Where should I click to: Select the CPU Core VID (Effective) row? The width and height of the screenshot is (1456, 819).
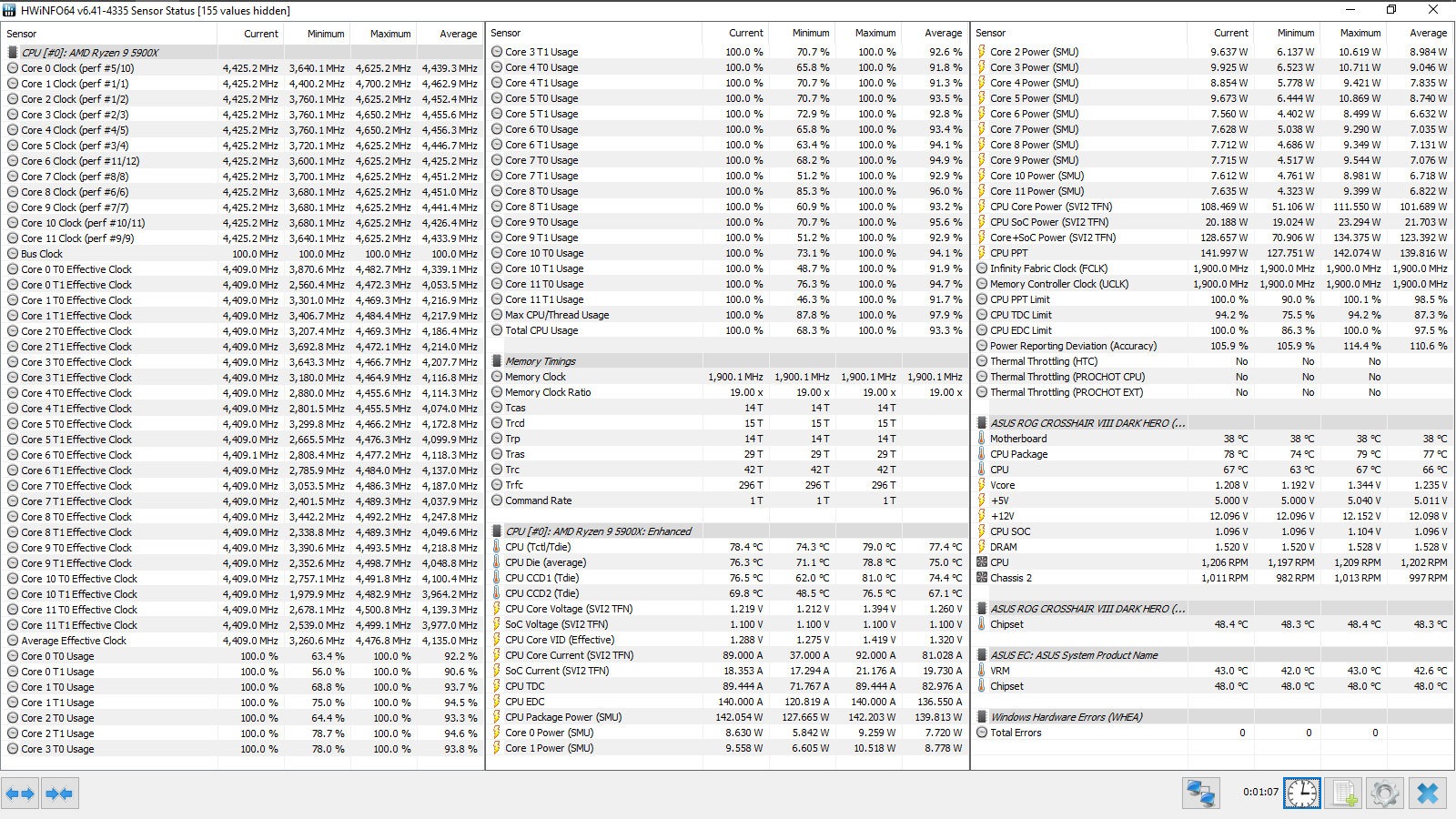(727, 640)
